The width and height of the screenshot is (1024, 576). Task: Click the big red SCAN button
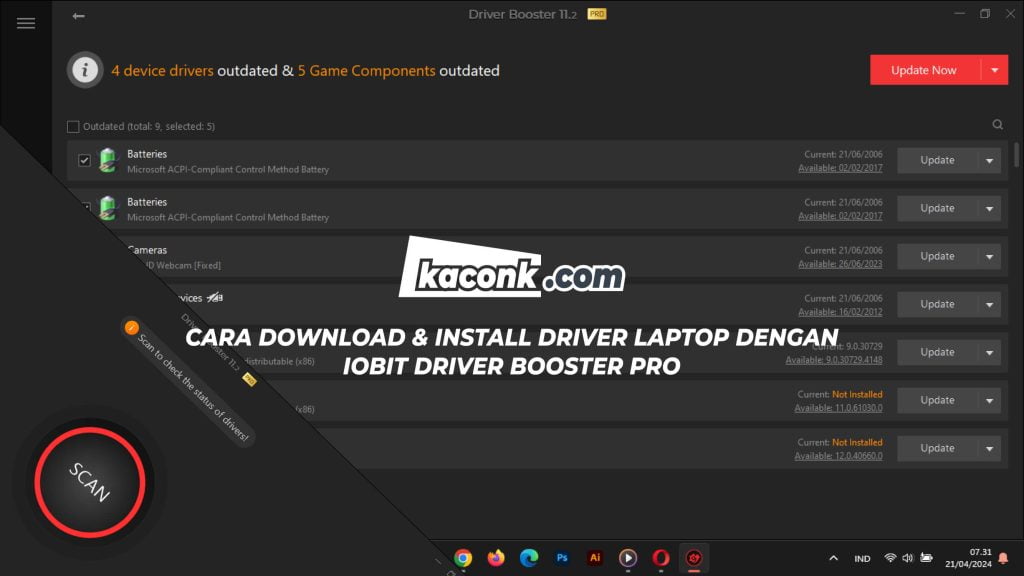click(90, 483)
